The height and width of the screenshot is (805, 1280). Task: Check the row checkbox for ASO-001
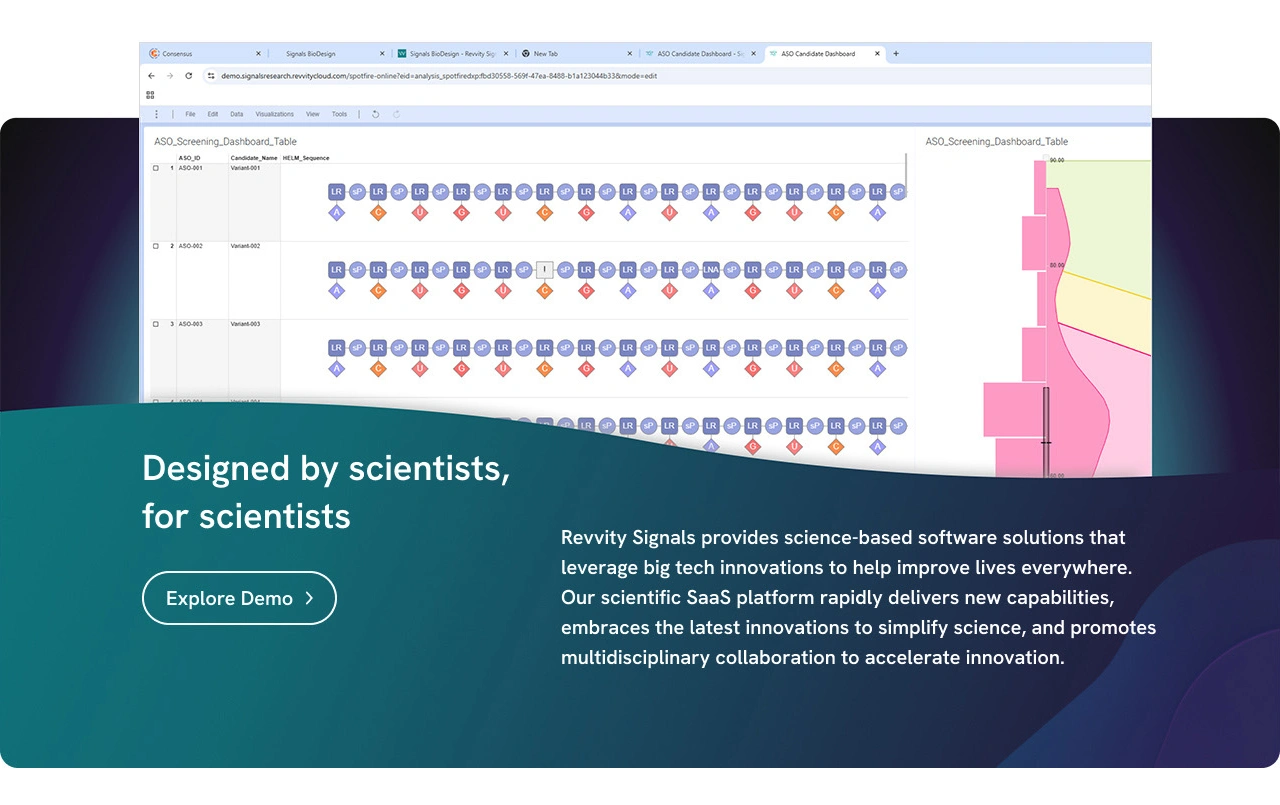(155, 168)
